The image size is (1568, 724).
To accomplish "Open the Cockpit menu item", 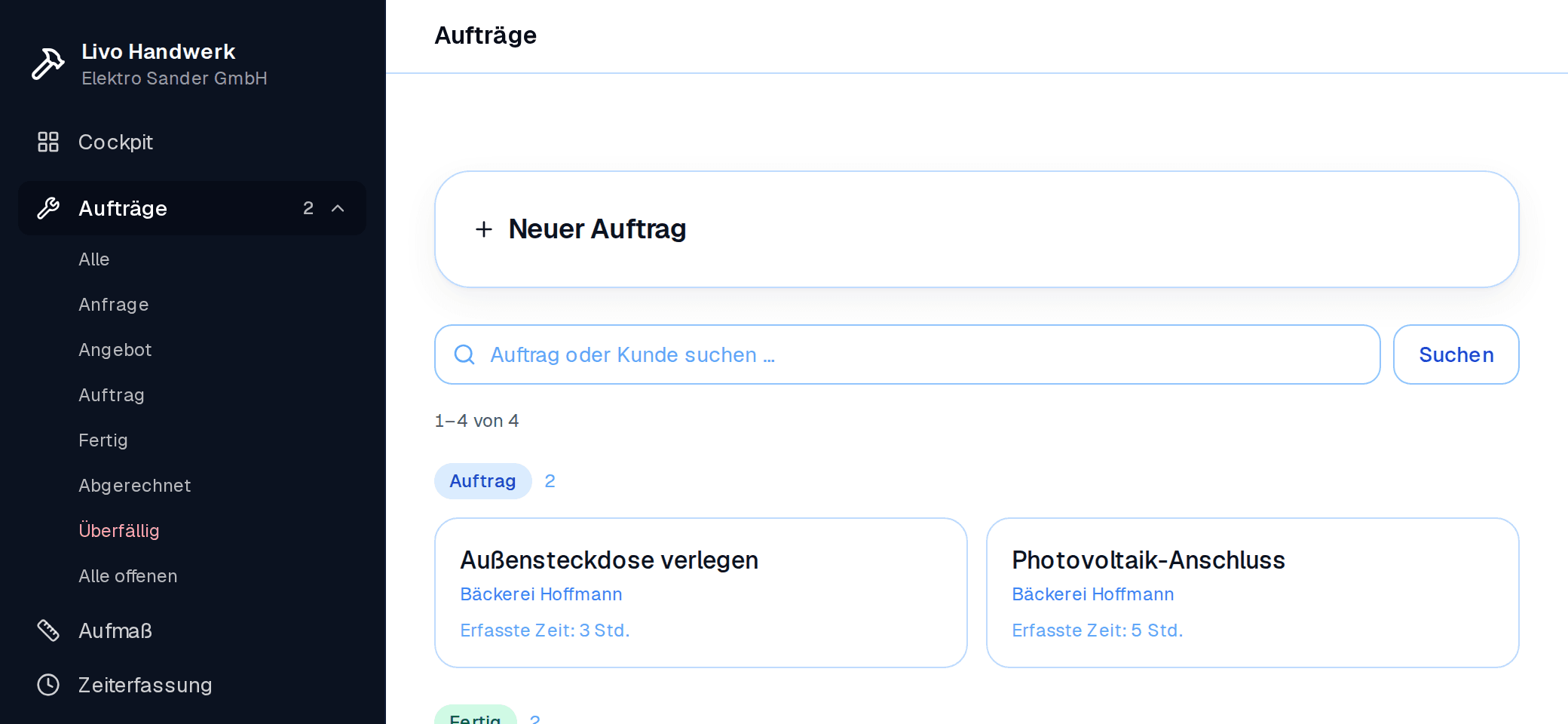I will 192,142.
